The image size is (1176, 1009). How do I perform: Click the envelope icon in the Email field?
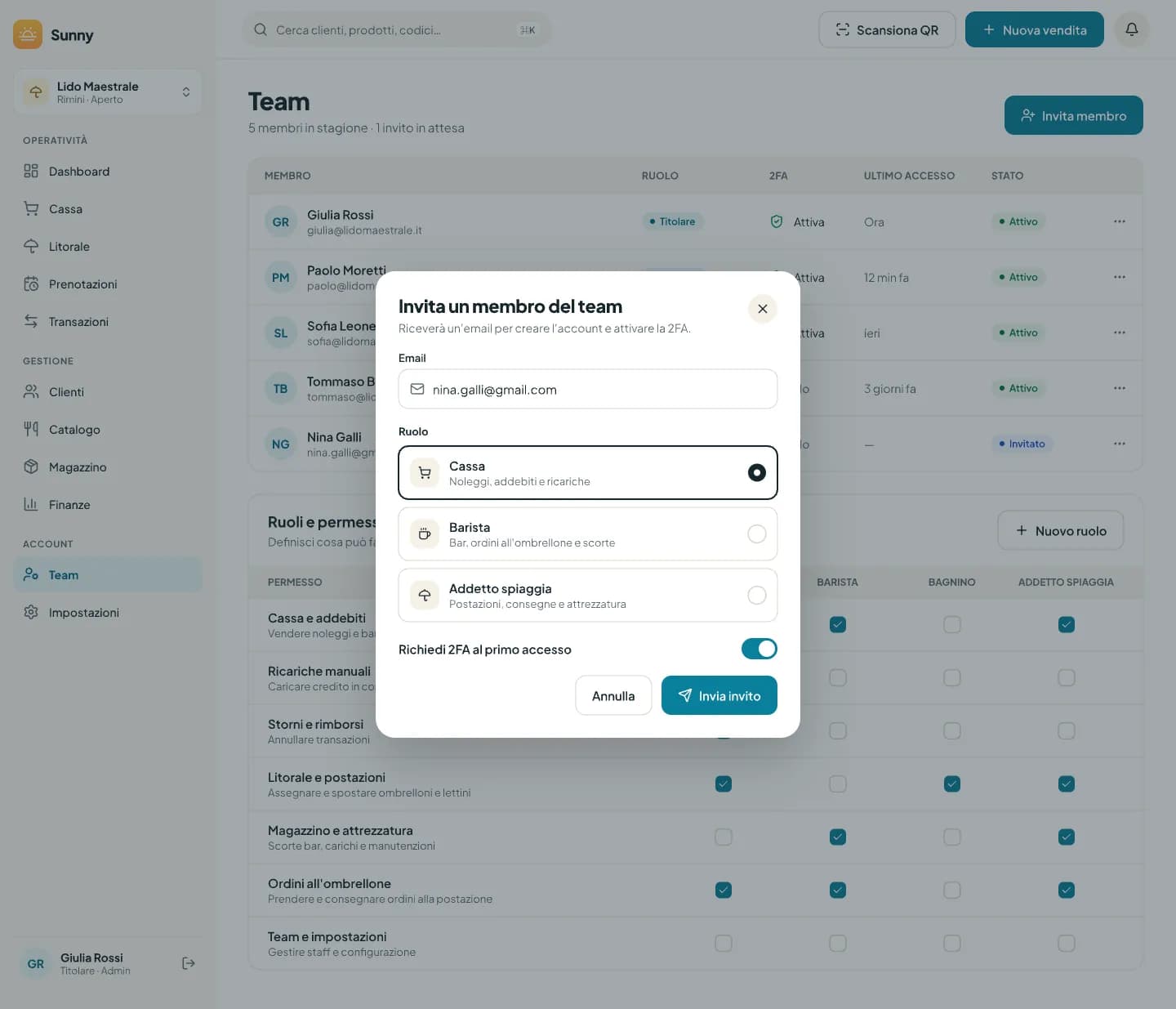click(x=417, y=389)
